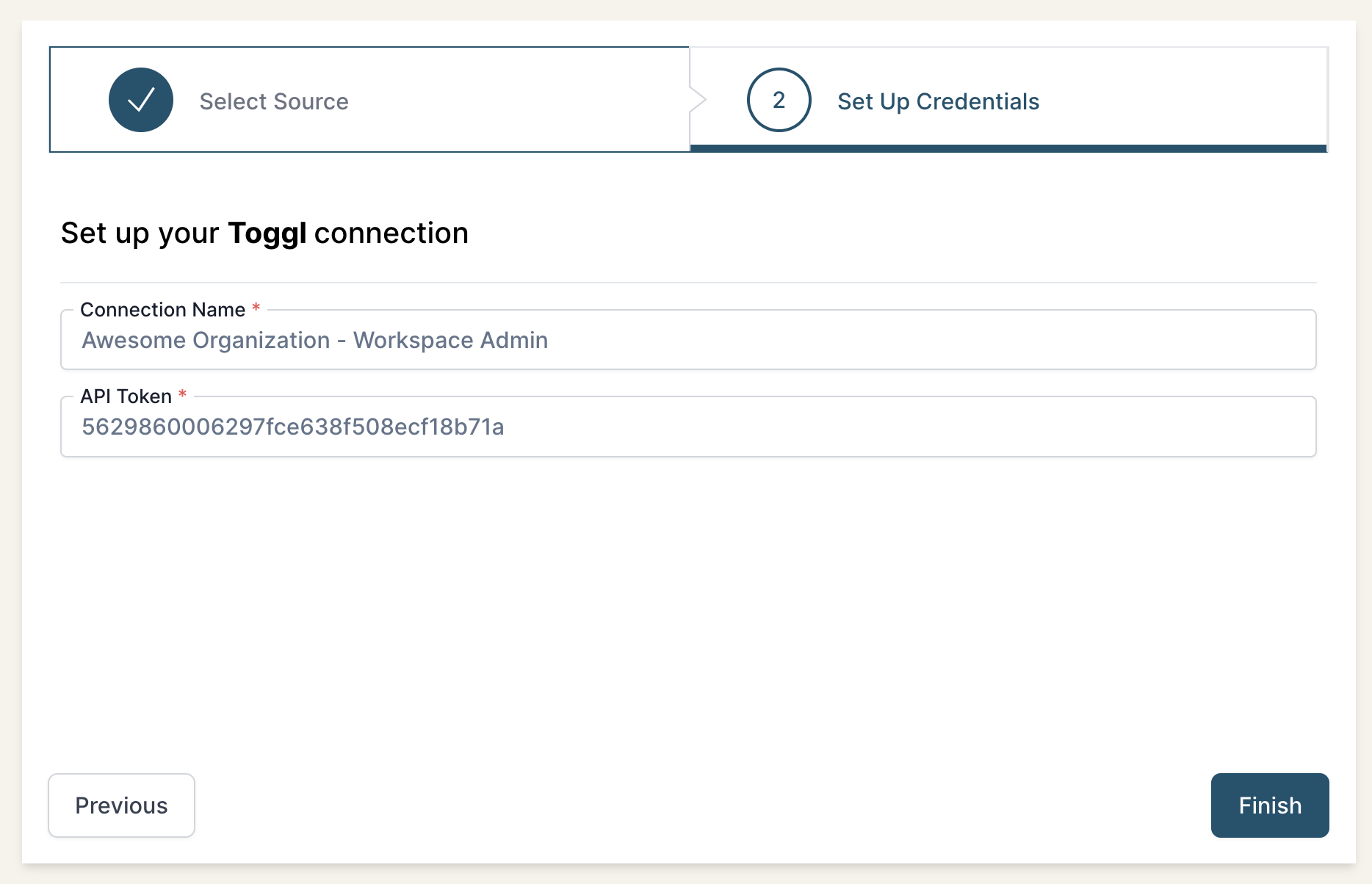Image resolution: width=1372 pixels, height=884 pixels.
Task: Open the Set Up Credentials step
Action: (939, 100)
